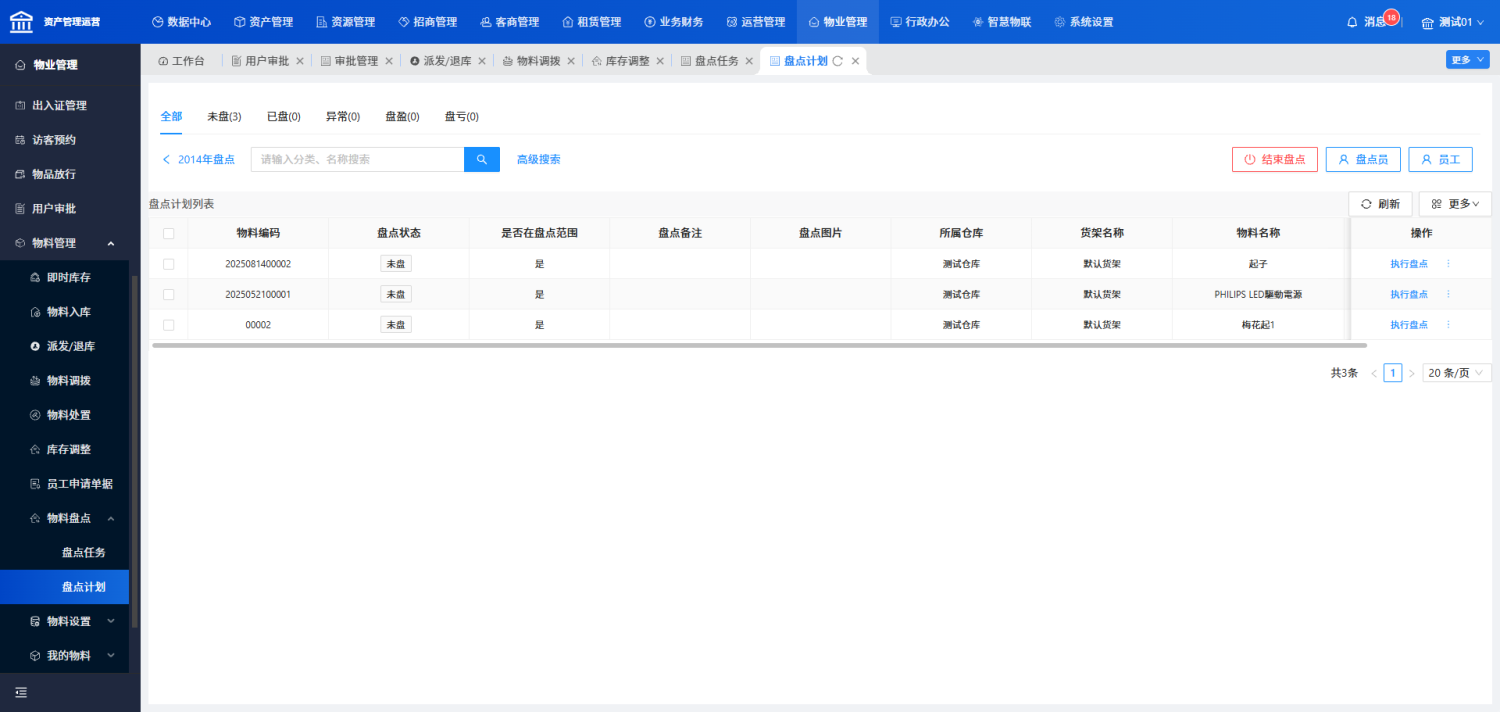Collapse sidebar using bottom-left menu icon
This screenshot has height=712, width=1500.
(21, 692)
